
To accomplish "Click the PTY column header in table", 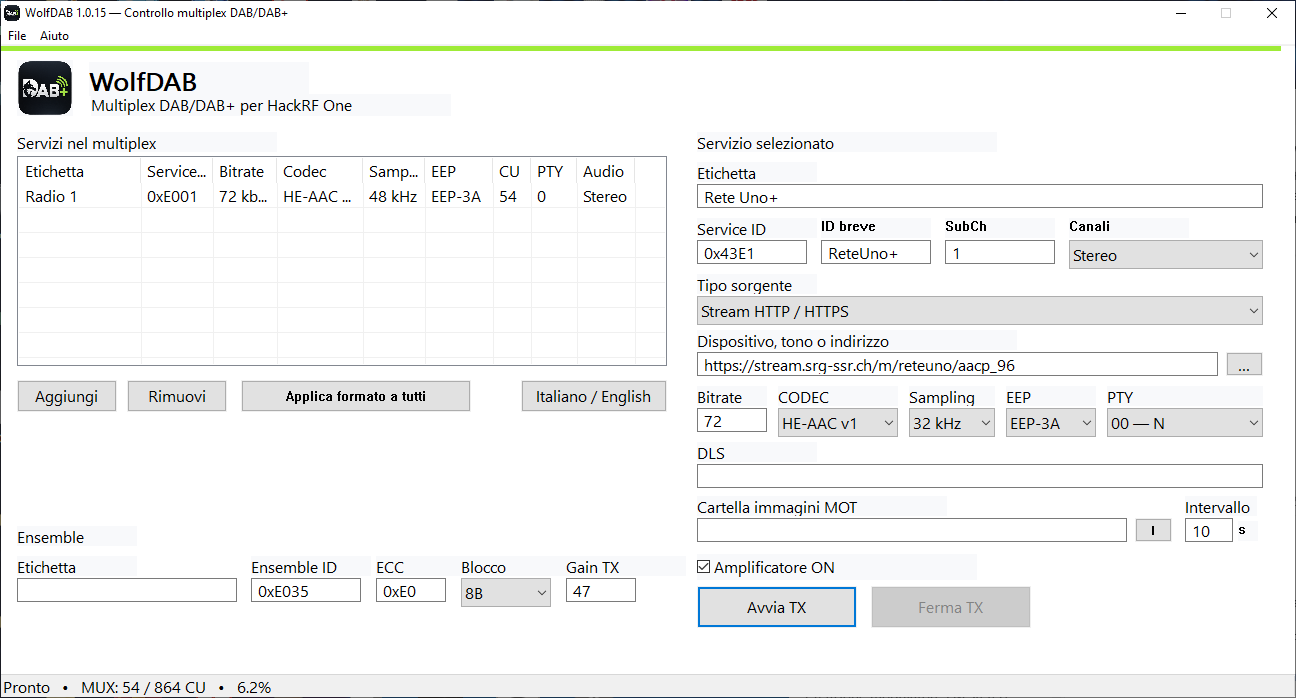I will point(554,171).
